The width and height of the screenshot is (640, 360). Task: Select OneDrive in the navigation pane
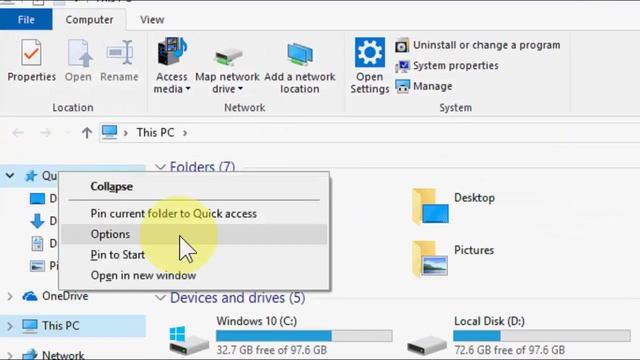pos(65,296)
